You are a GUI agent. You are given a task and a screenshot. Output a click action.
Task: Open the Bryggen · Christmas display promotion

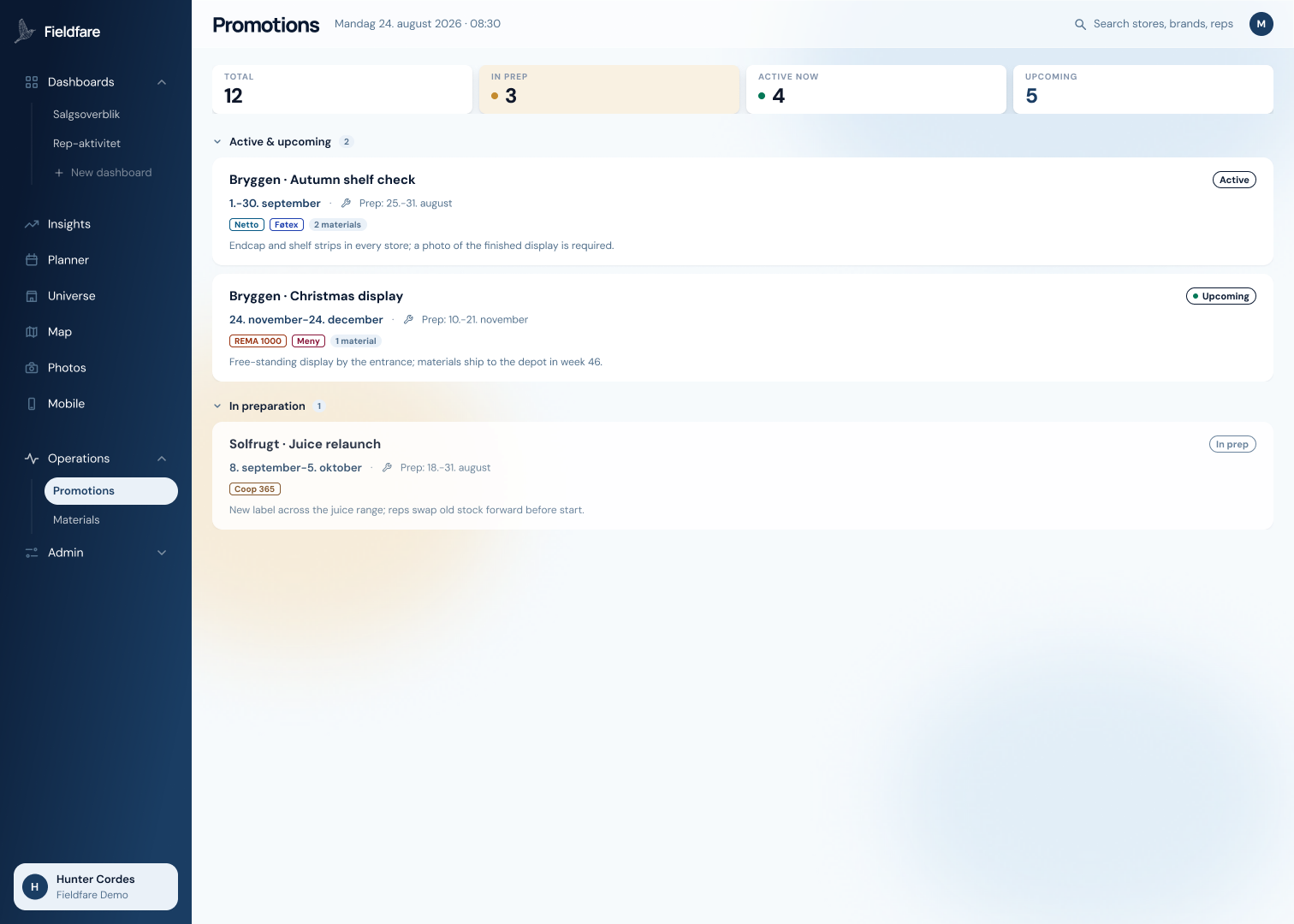[743, 328]
